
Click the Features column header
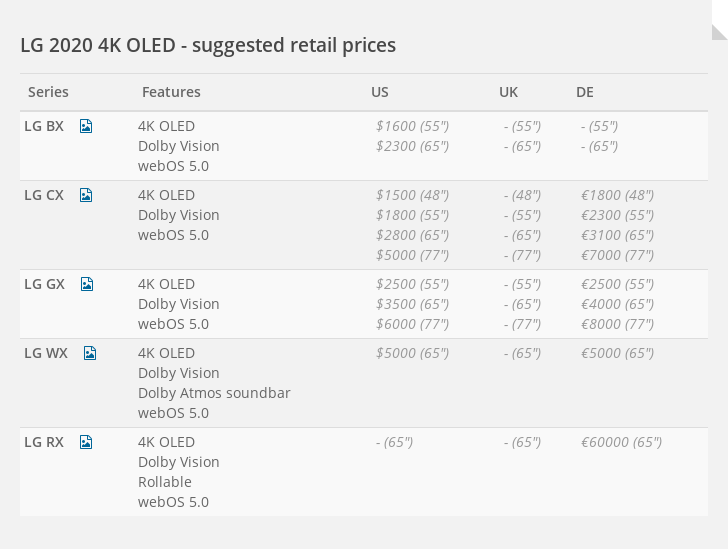[x=171, y=92]
